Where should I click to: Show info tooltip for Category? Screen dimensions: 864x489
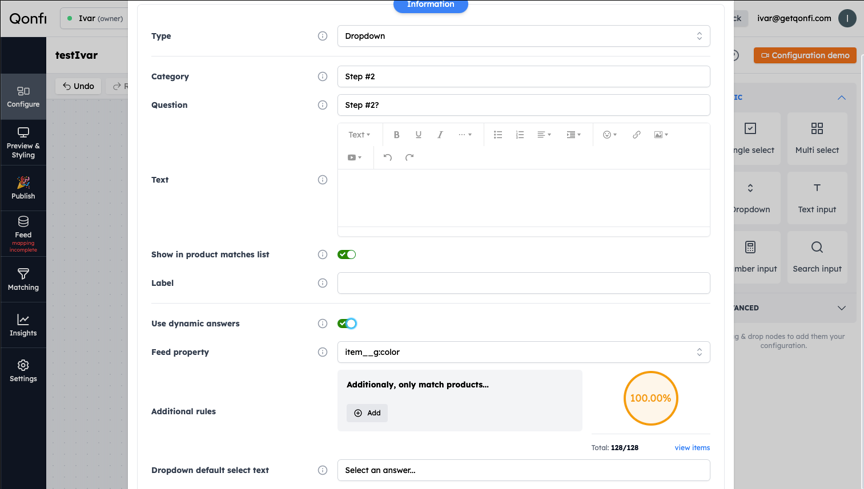[322, 77]
